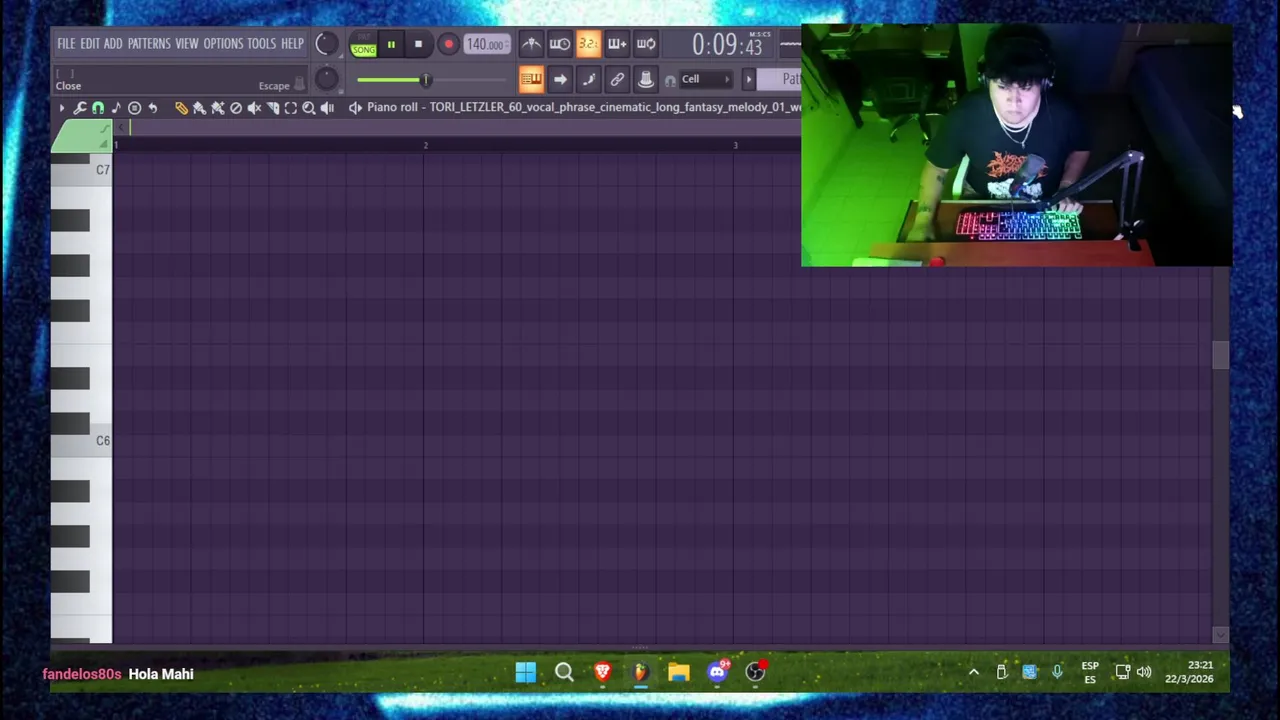Toggle the green piano roll snap magnet

tap(98, 108)
